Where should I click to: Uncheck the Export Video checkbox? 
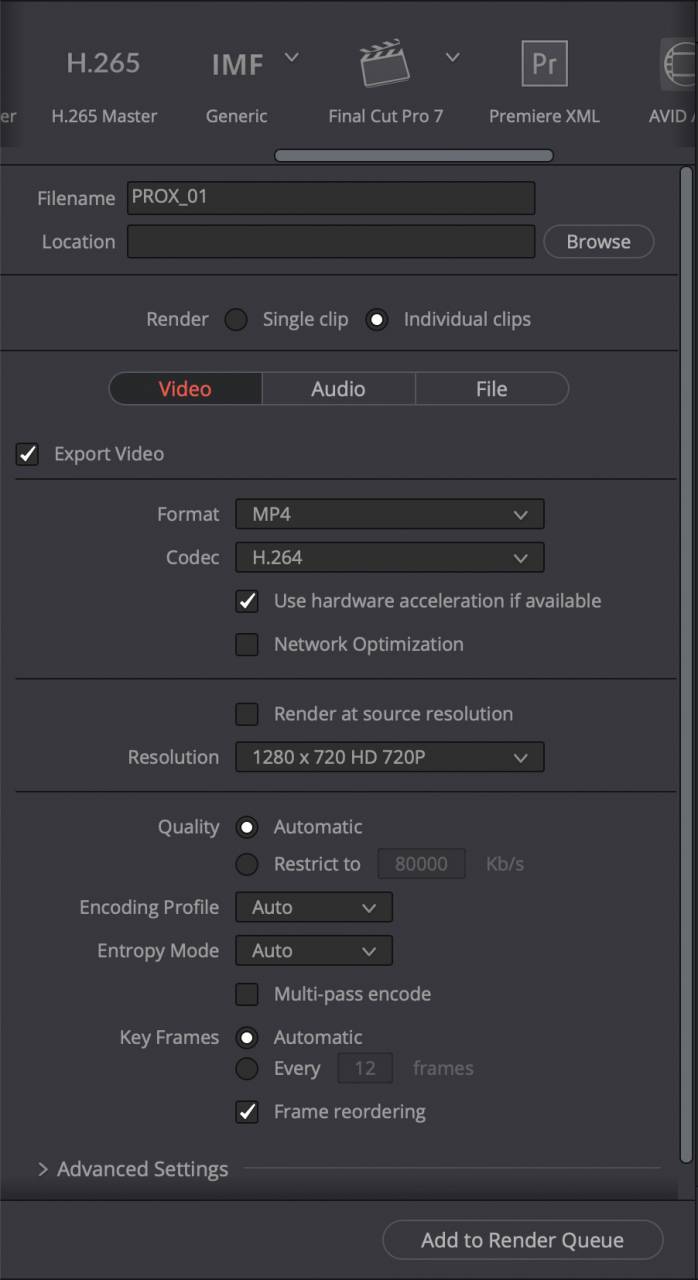coord(27,454)
